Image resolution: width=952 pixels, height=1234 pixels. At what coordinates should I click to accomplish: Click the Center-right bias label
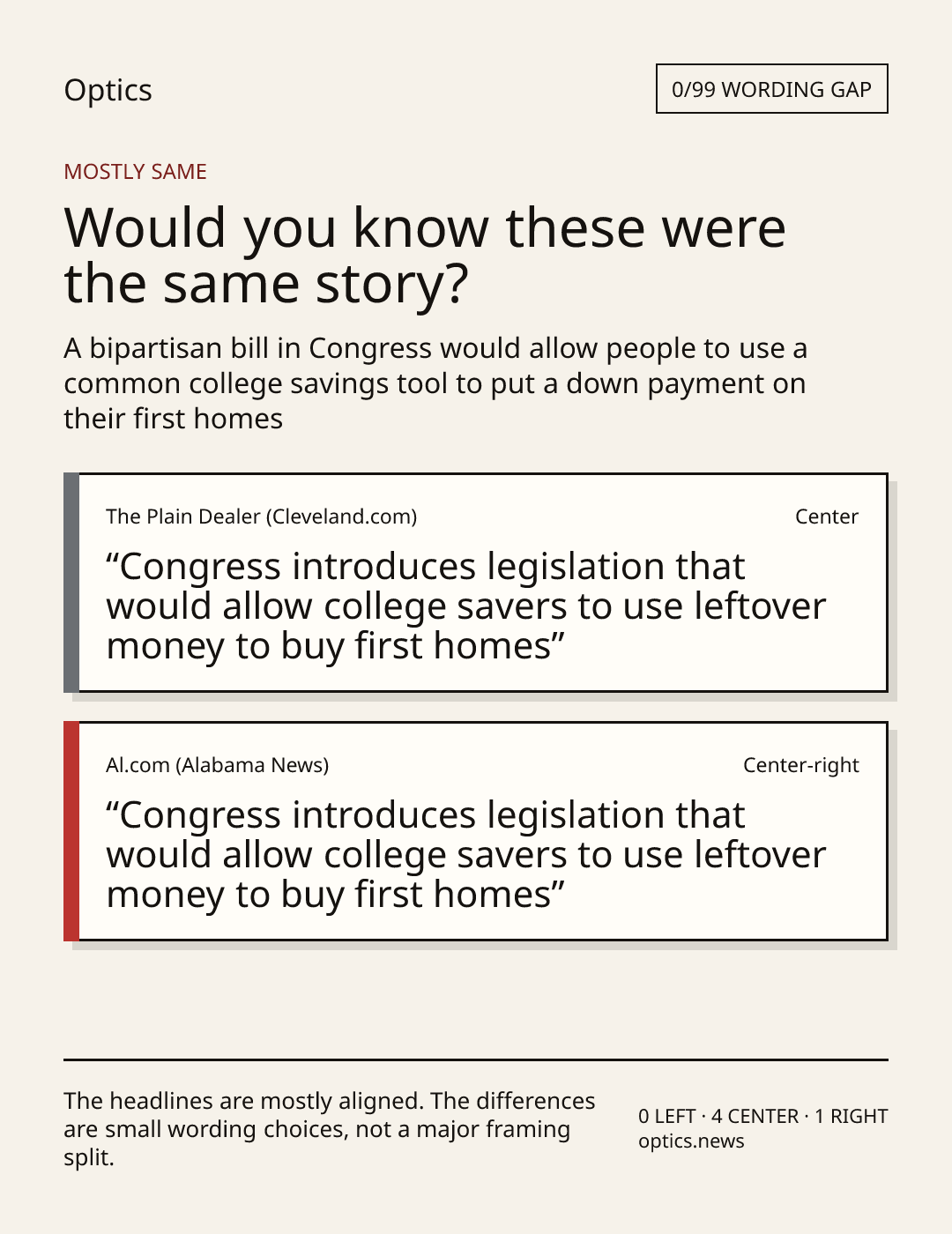point(800,765)
